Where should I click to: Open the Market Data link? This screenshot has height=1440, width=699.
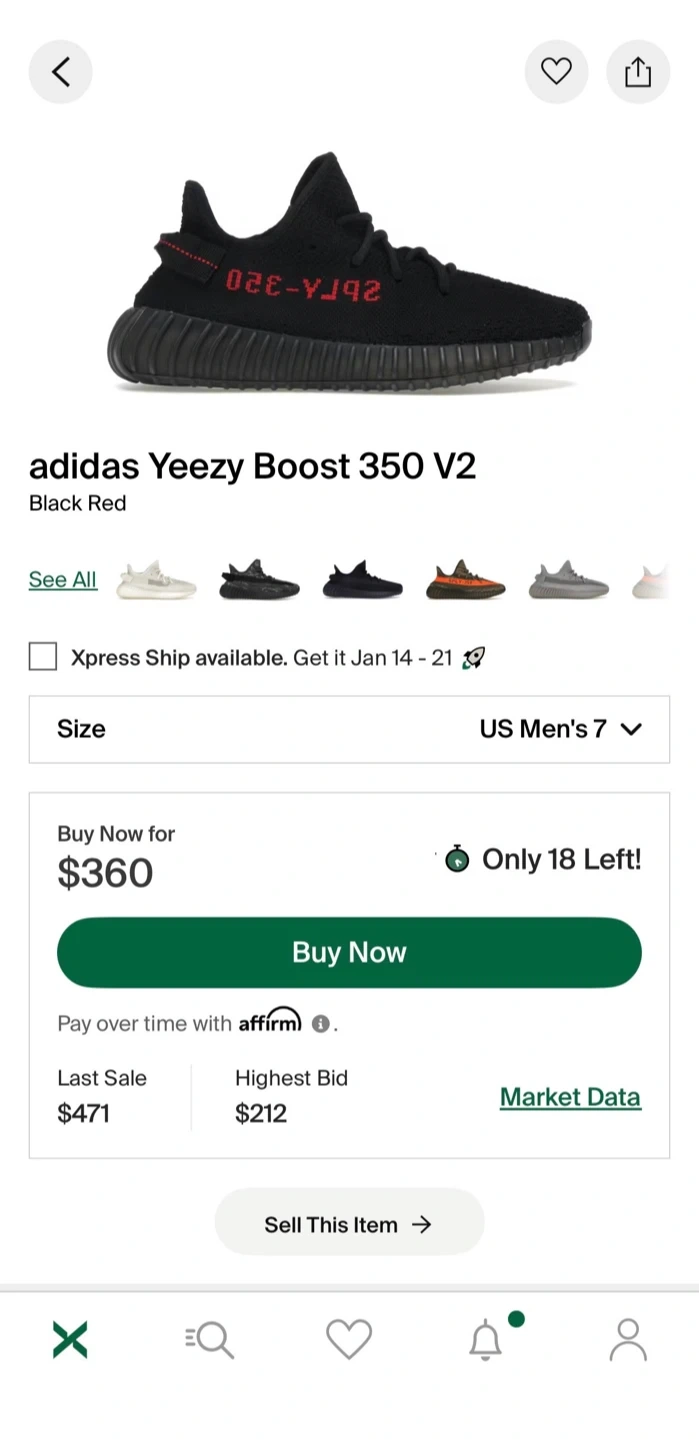point(570,1097)
